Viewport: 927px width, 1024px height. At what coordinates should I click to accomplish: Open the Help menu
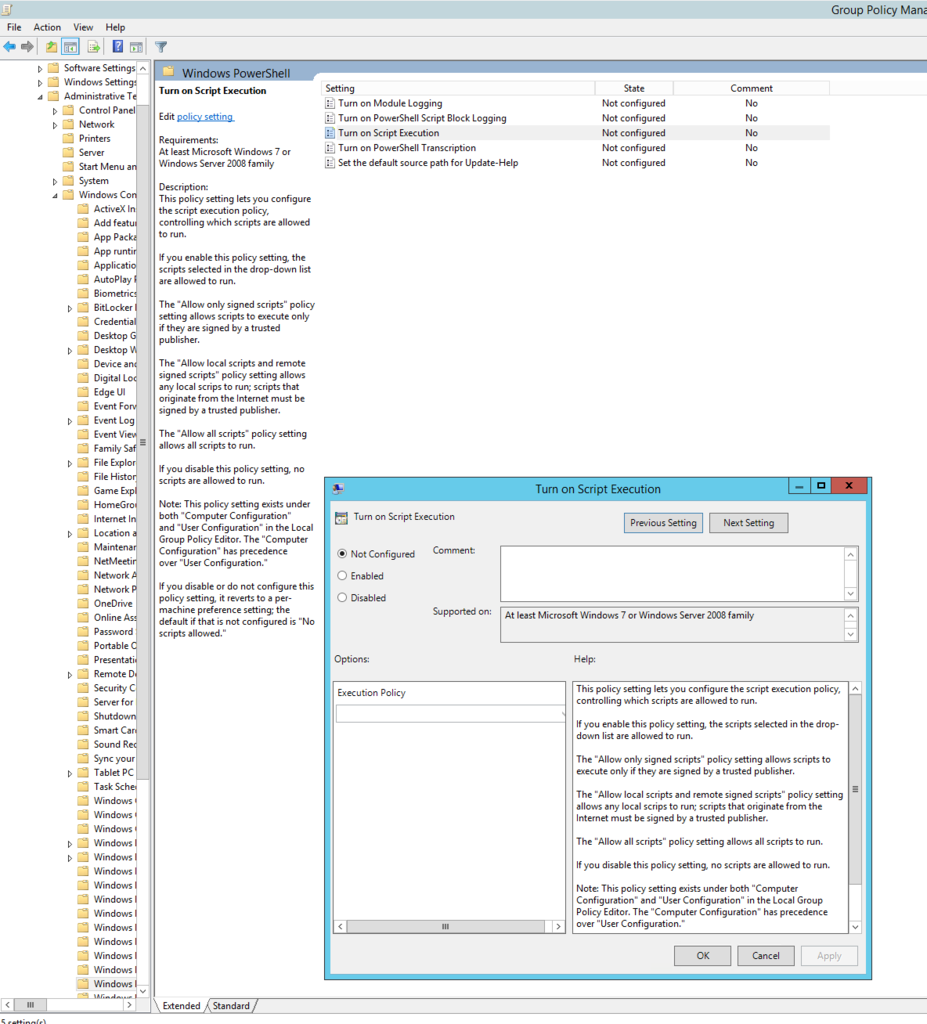pos(115,27)
